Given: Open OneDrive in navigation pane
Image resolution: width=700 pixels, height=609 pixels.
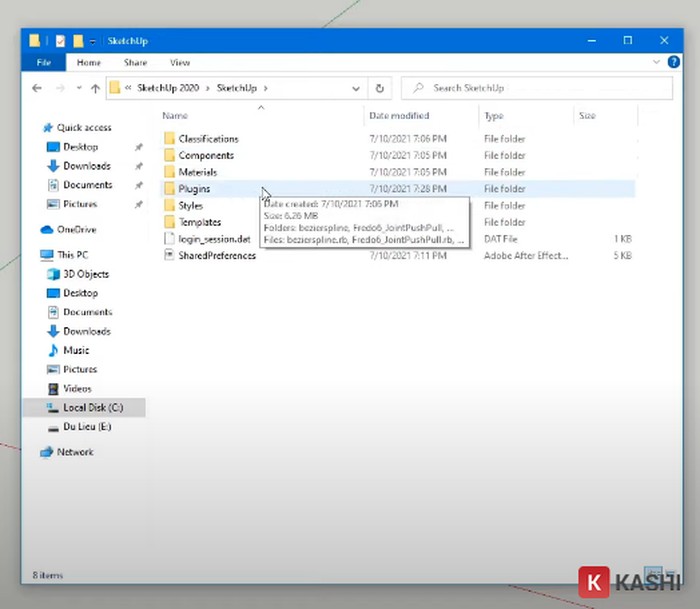Looking at the screenshot, I should [x=76, y=229].
